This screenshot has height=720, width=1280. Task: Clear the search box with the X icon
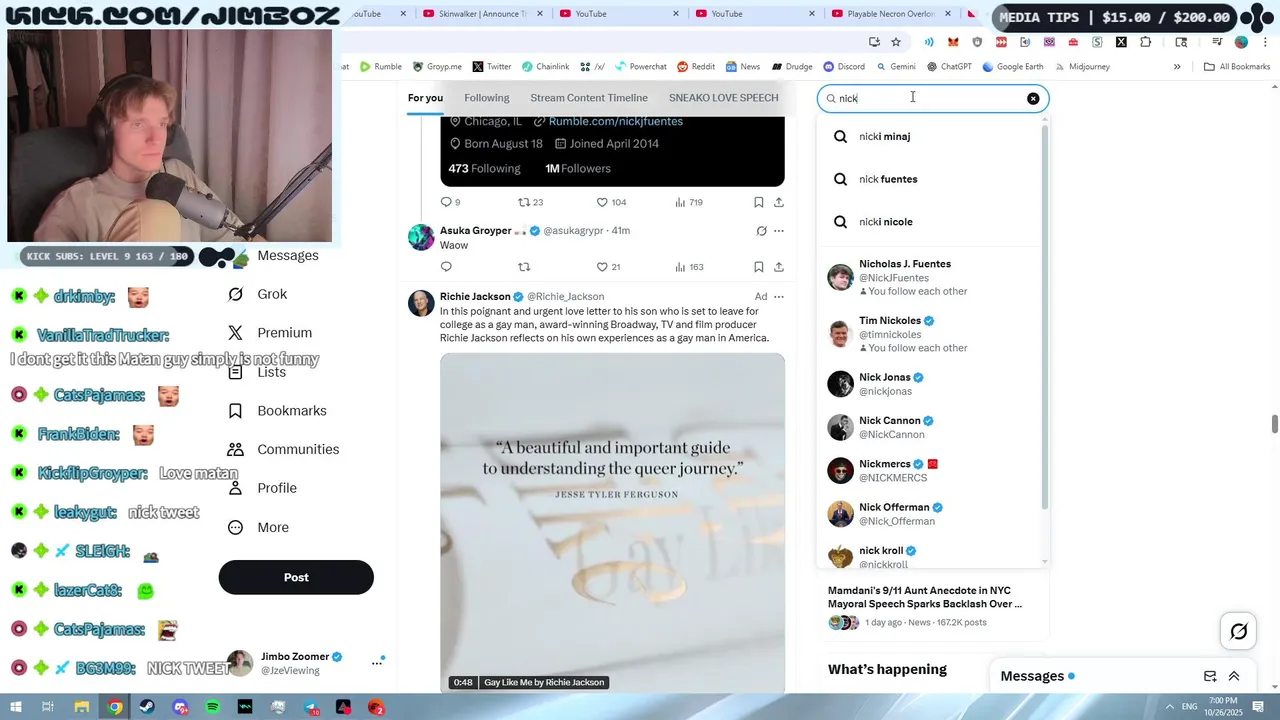(x=1033, y=98)
